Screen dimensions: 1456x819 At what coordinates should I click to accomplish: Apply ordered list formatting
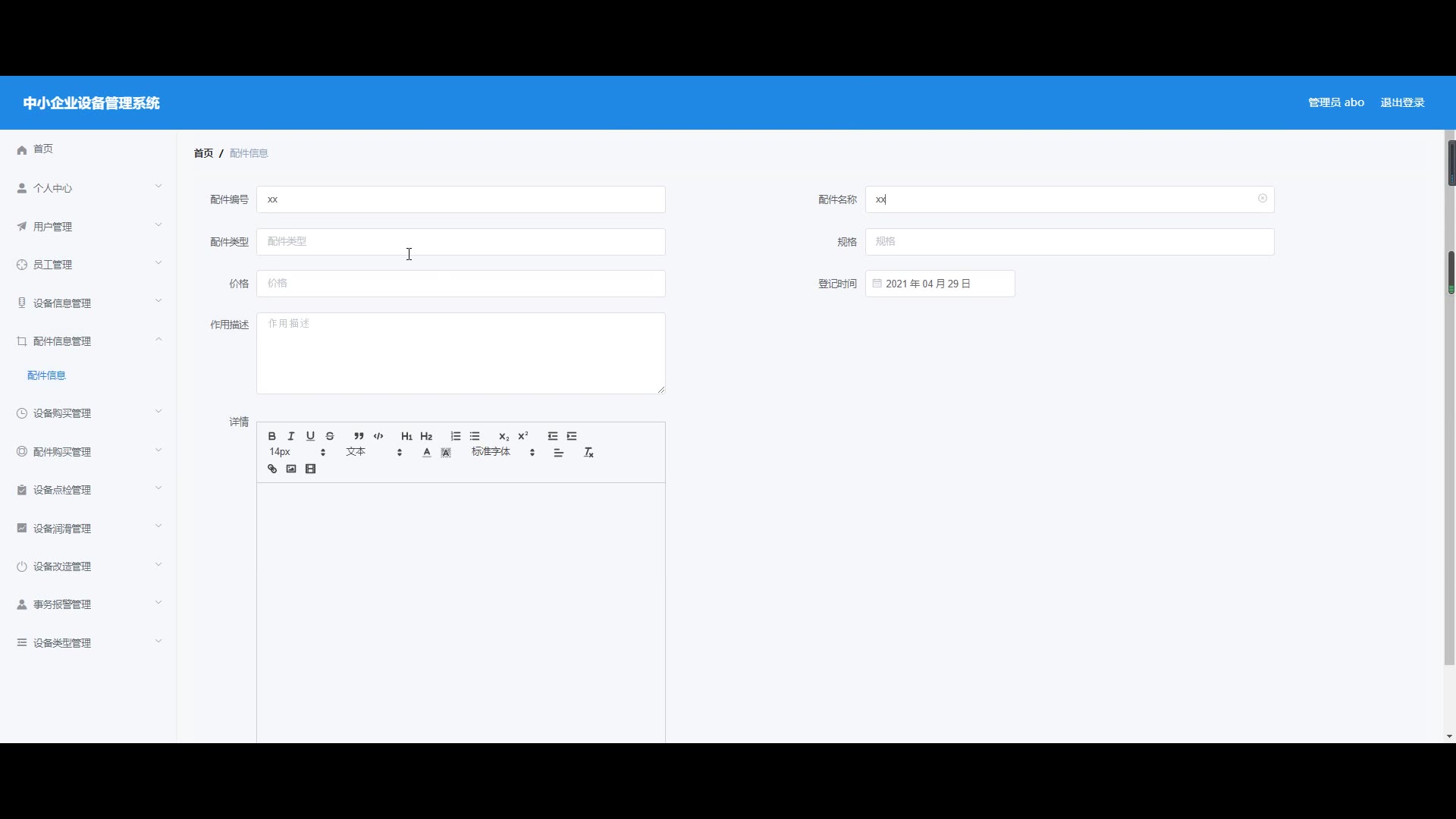tap(455, 436)
